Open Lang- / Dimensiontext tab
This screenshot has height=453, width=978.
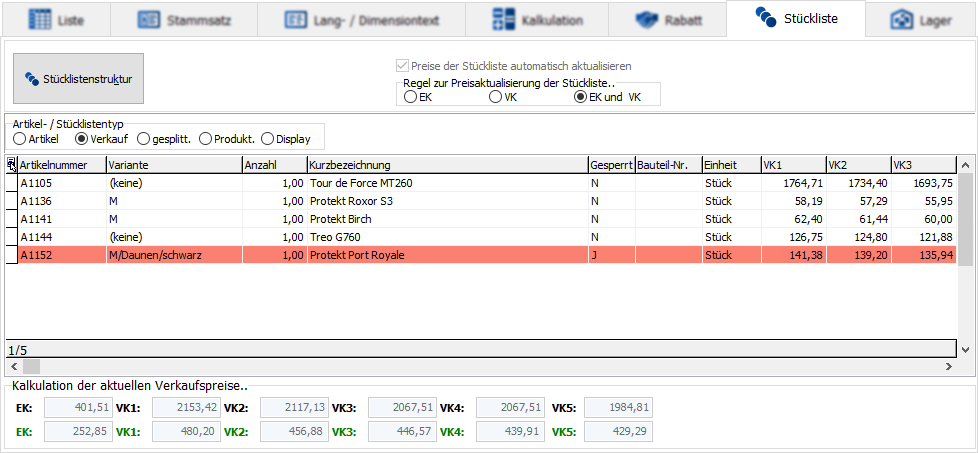coord(362,19)
